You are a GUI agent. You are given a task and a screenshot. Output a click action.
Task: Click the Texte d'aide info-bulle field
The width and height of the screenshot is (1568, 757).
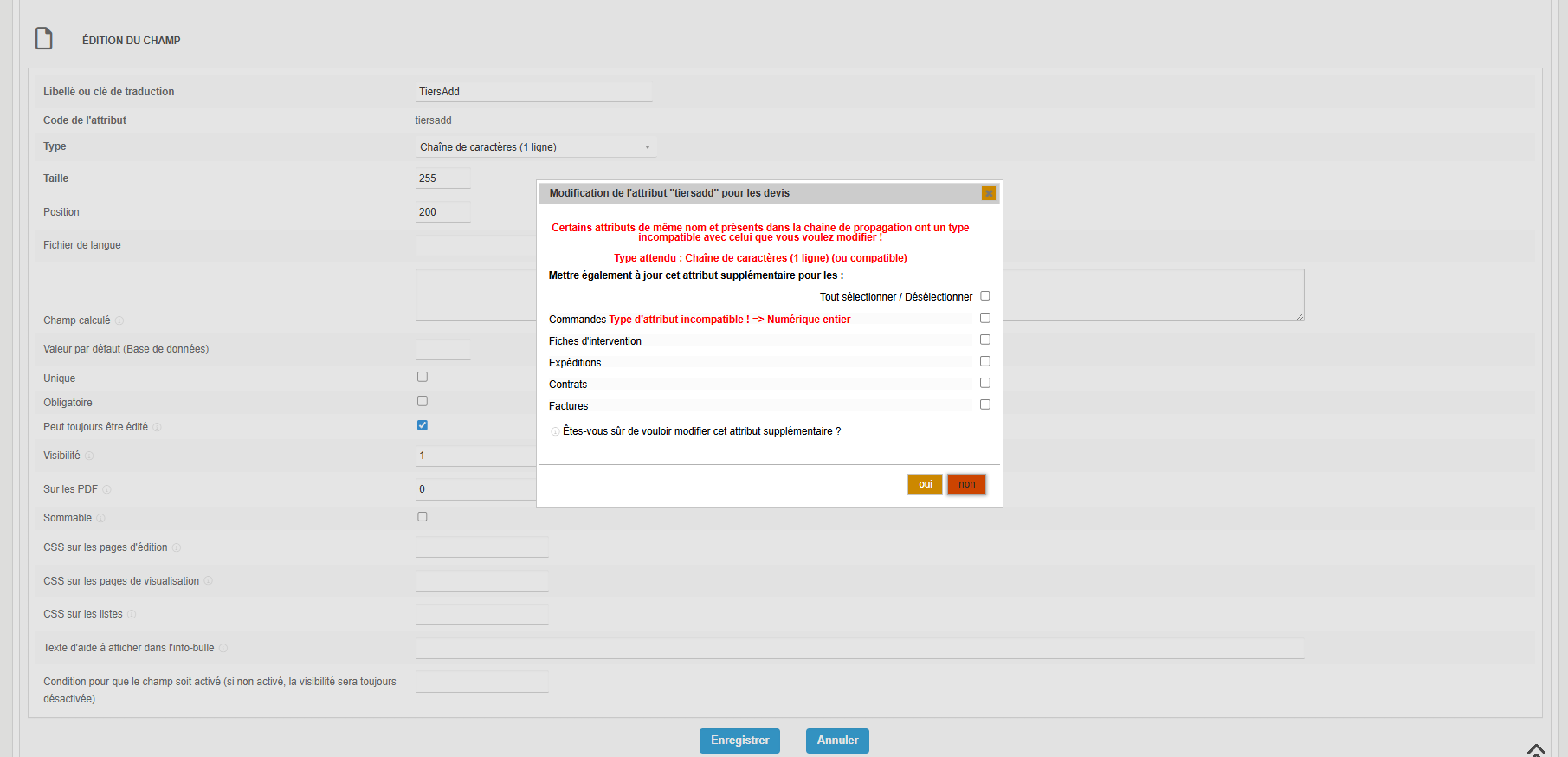tap(860, 648)
